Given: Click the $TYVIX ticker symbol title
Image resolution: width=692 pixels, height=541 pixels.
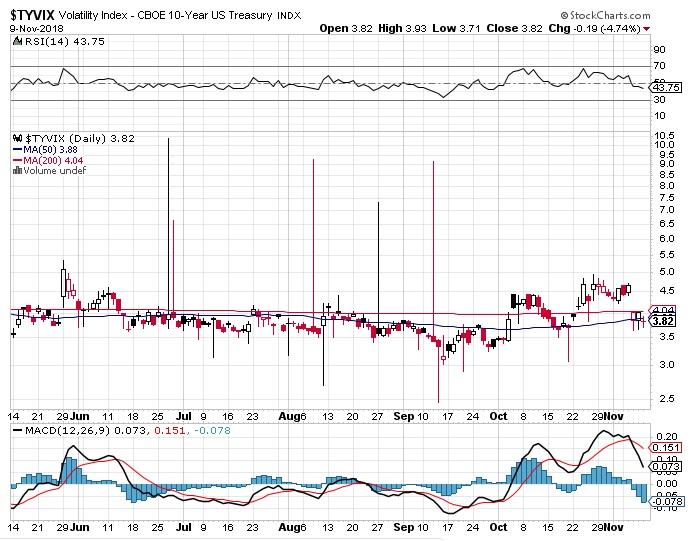Looking at the screenshot, I should 32,15.
